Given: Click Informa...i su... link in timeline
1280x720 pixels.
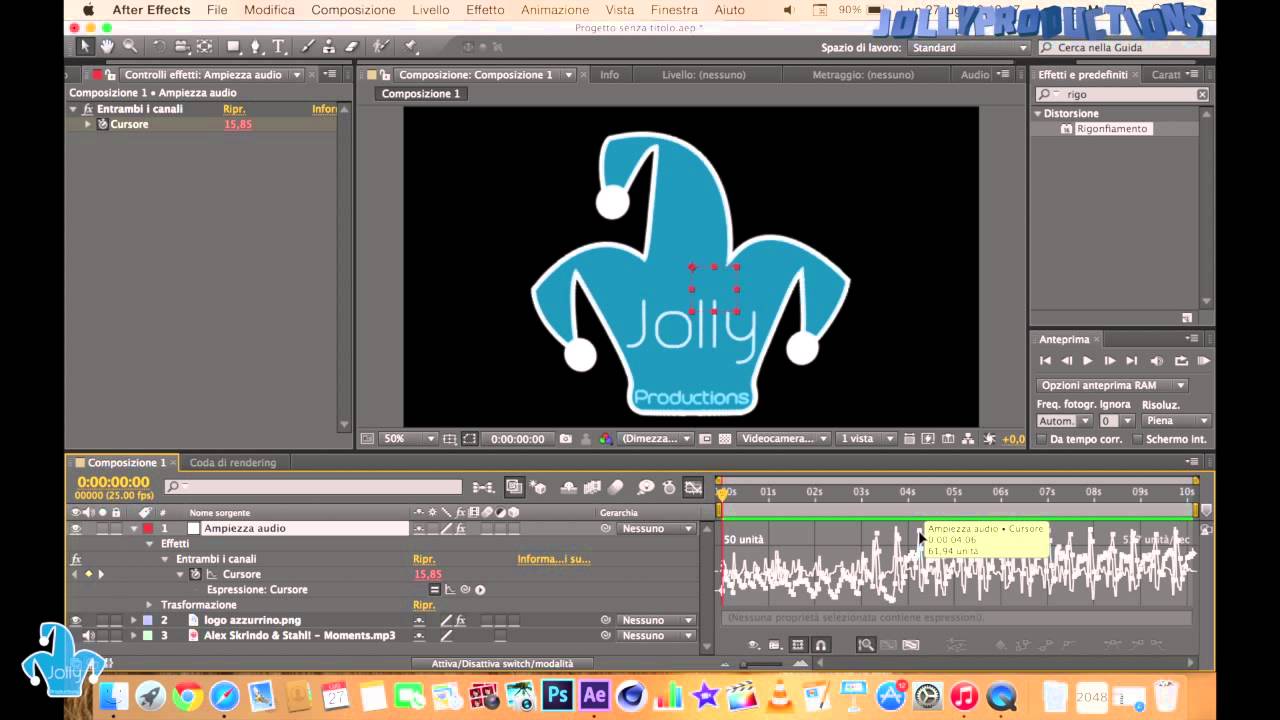Looking at the screenshot, I should pos(553,559).
